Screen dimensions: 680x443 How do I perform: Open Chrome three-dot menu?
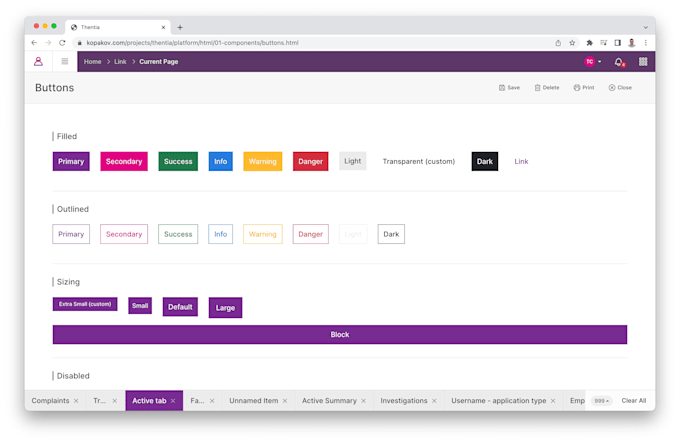[x=646, y=42]
